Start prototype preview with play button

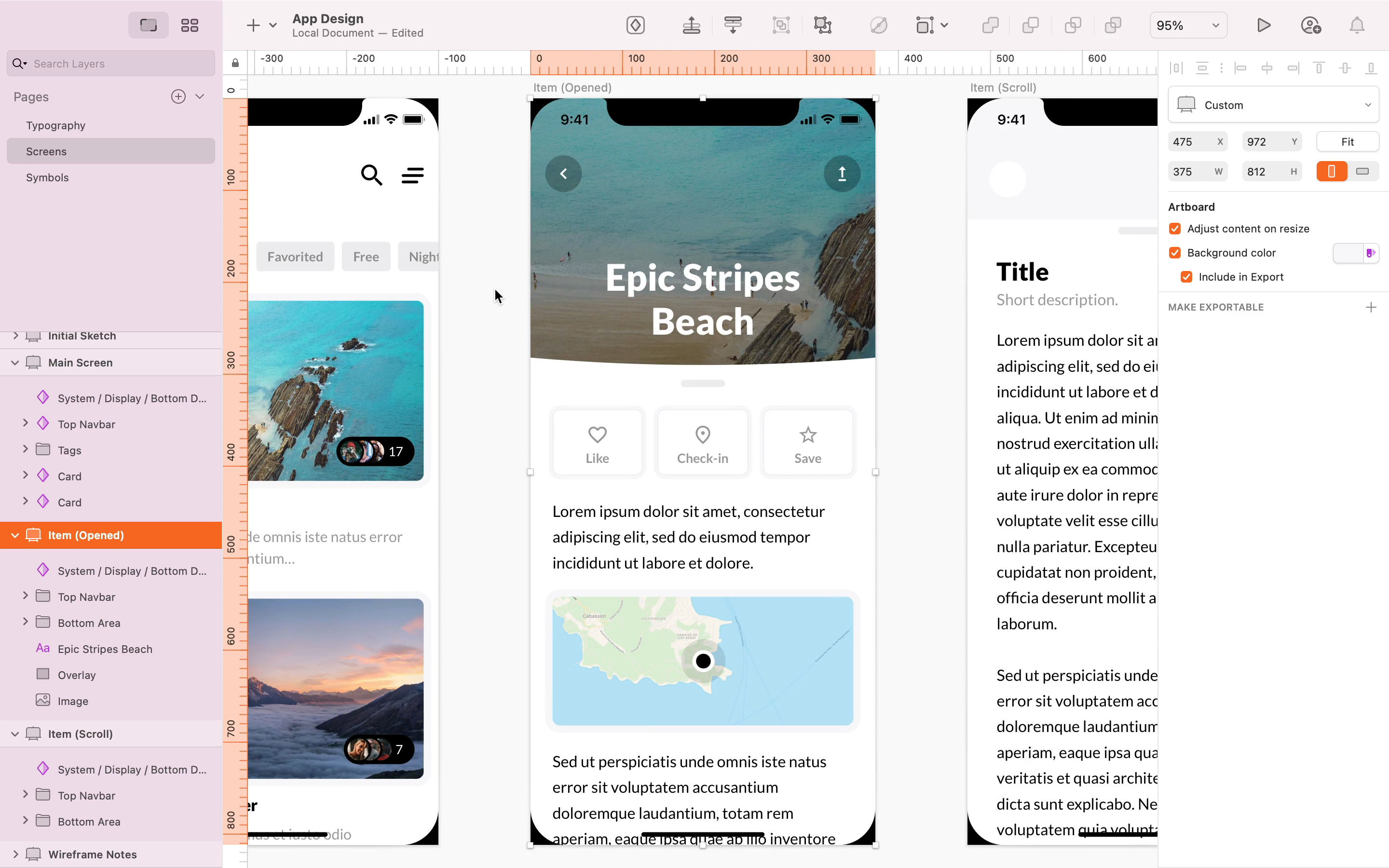point(1263,25)
